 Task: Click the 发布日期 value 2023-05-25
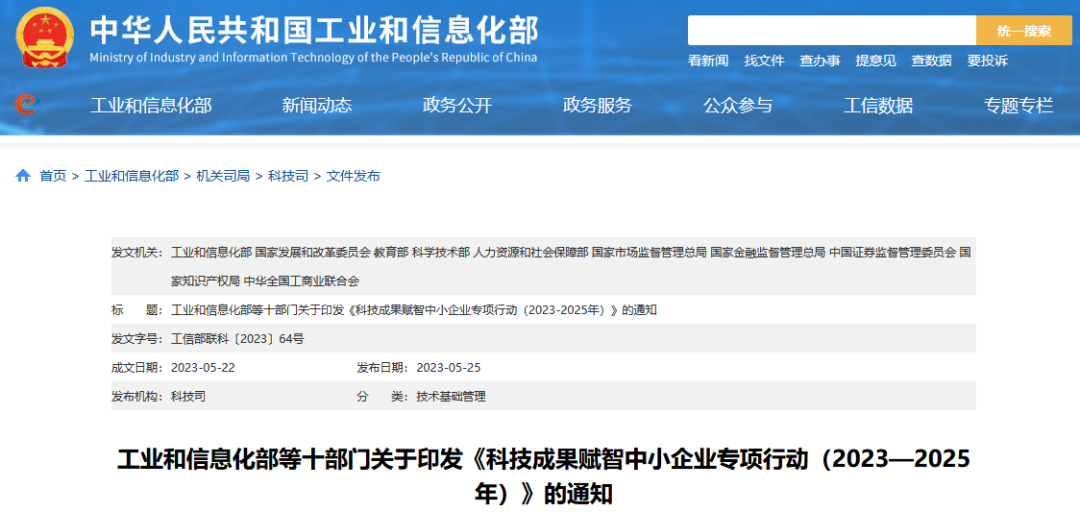(448, 367)
